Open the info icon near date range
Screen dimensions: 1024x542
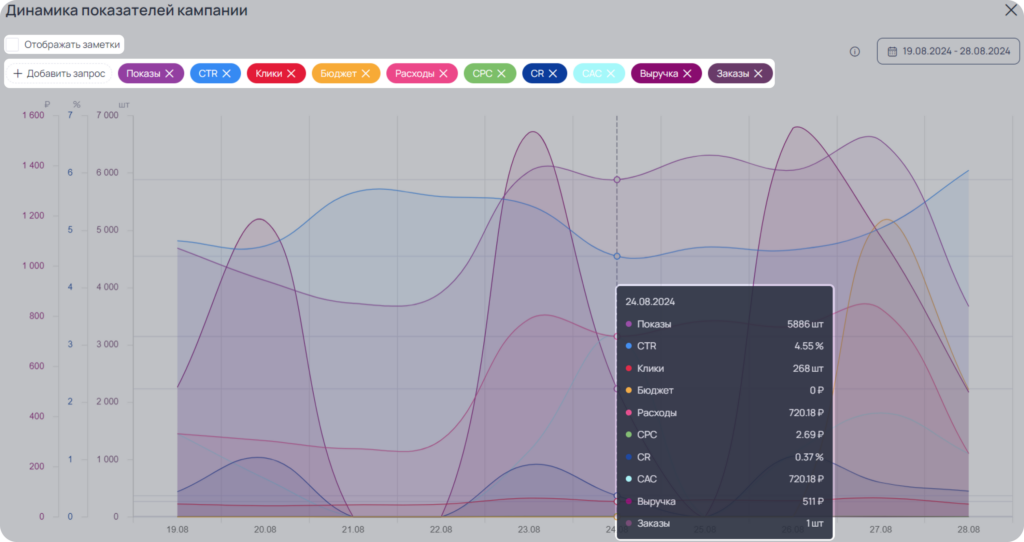(855, 52)
